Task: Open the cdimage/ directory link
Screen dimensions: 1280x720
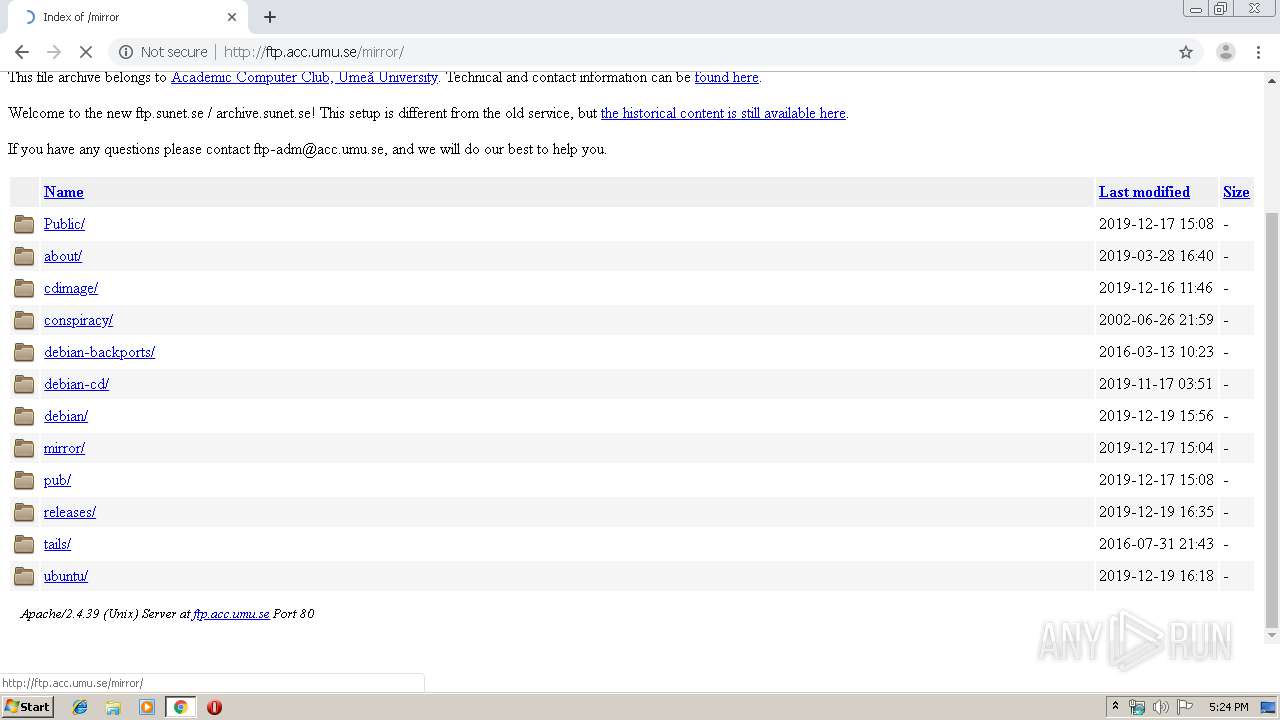Action: pyautogui.click(x=71, y=288)
